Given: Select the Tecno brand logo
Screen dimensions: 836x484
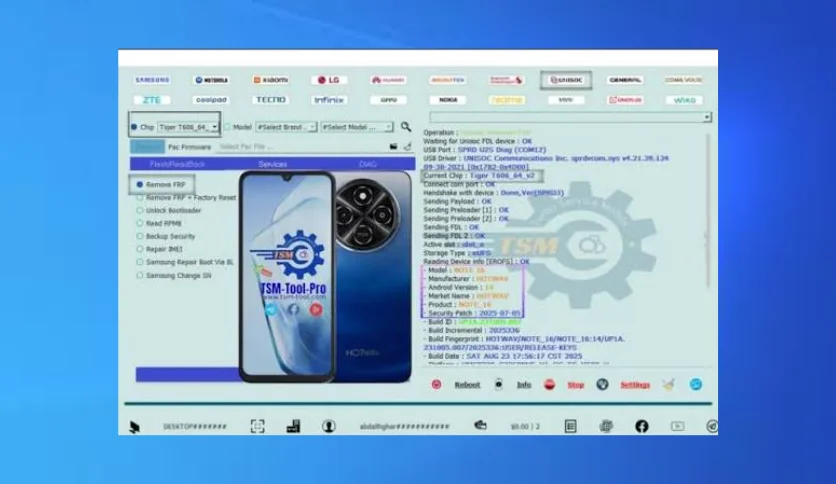Looking at the screenshot, I should click(x=270, y=100).
